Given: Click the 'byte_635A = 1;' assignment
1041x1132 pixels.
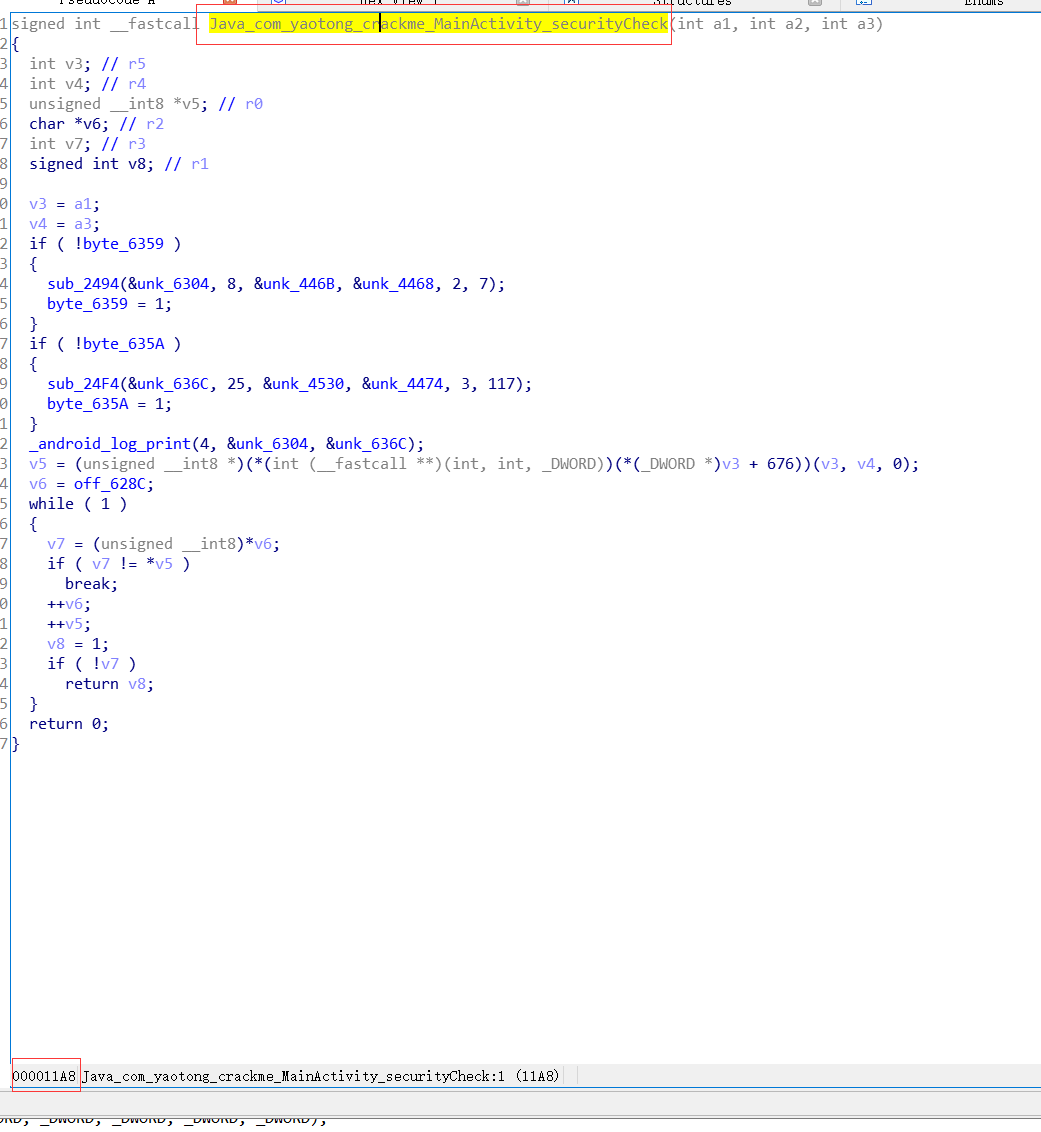Looking at the screenshot, I should [x=109, y=404].
